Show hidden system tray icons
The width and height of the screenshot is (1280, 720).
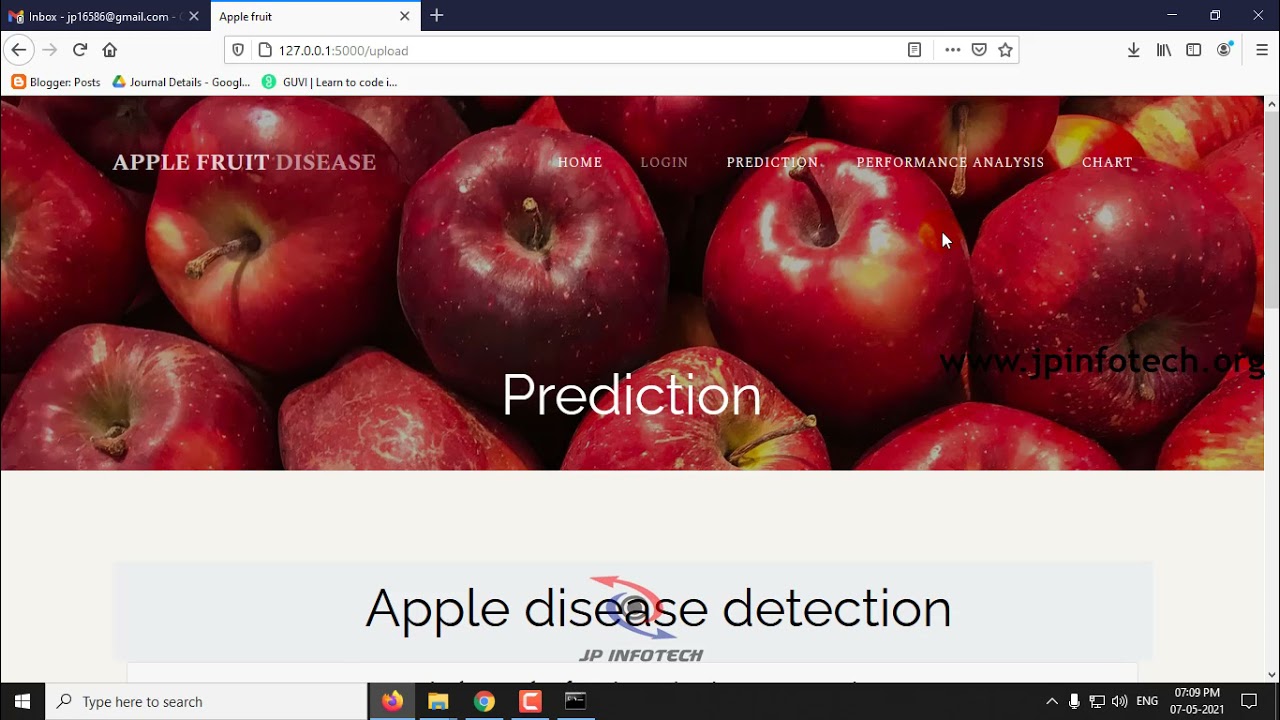(x=1051, y=701)
